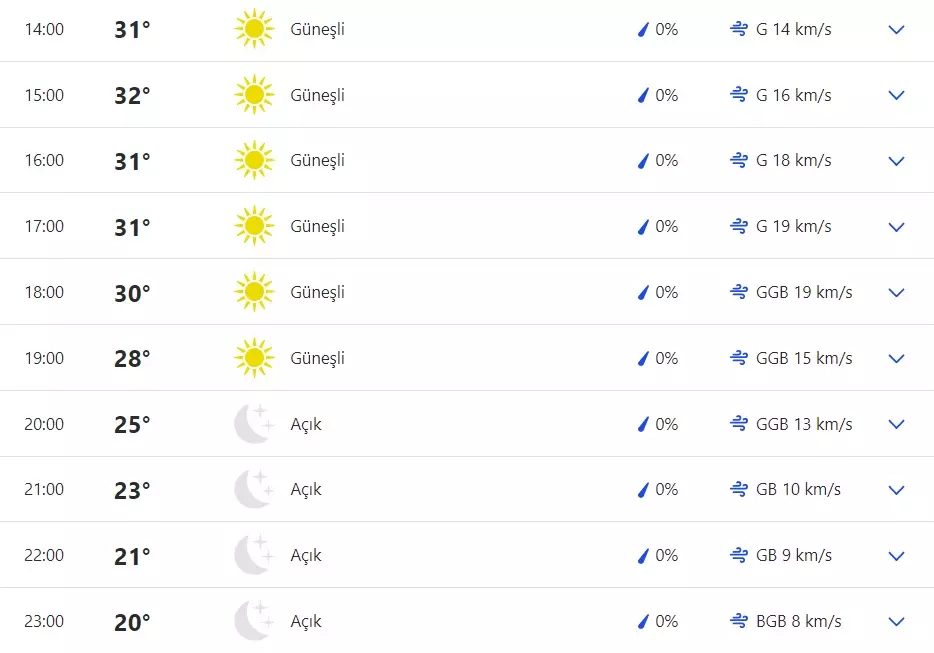
Task: Click the GGB 15 km/s wind text
Action: point(804,358)
